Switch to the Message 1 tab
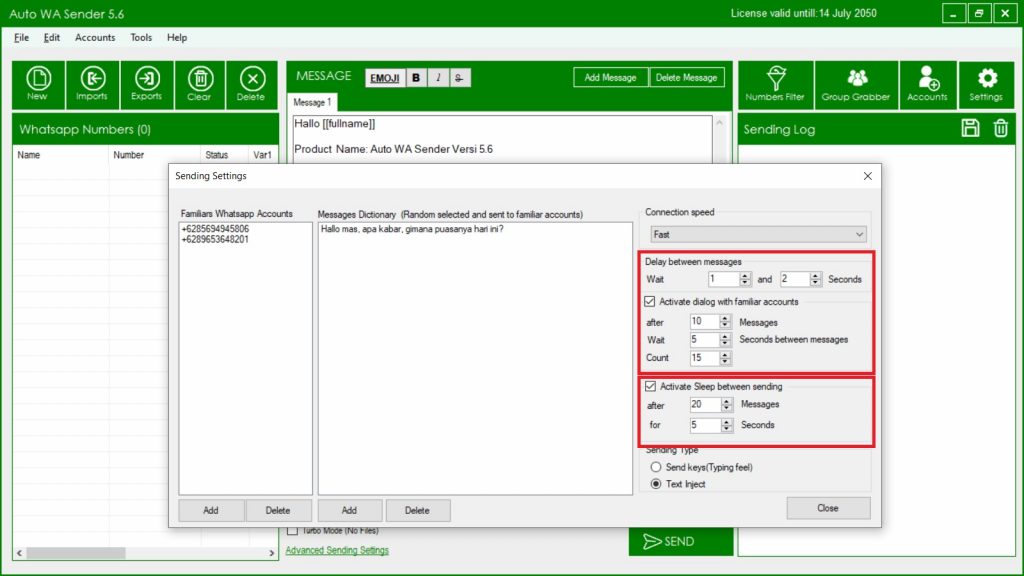Viewport: 1024px width, 576px height. point(313,102)
